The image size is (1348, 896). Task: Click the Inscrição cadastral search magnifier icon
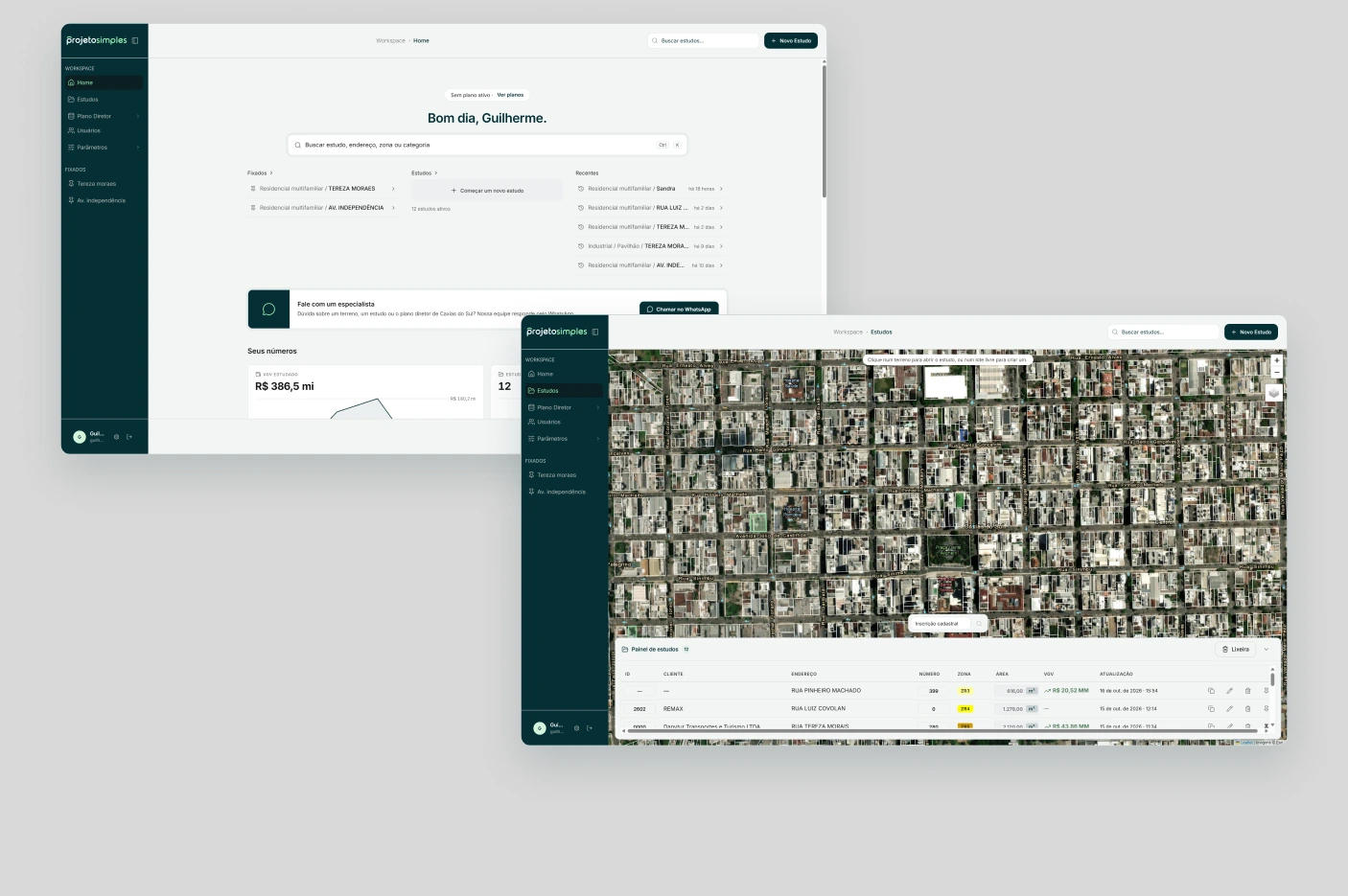pyautogui.click(x=979, y=624)
